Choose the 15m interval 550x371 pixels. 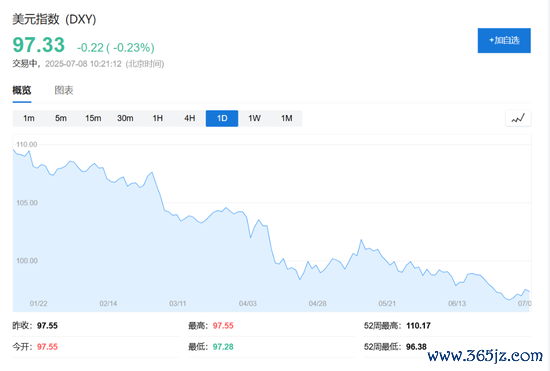(93, 118)
